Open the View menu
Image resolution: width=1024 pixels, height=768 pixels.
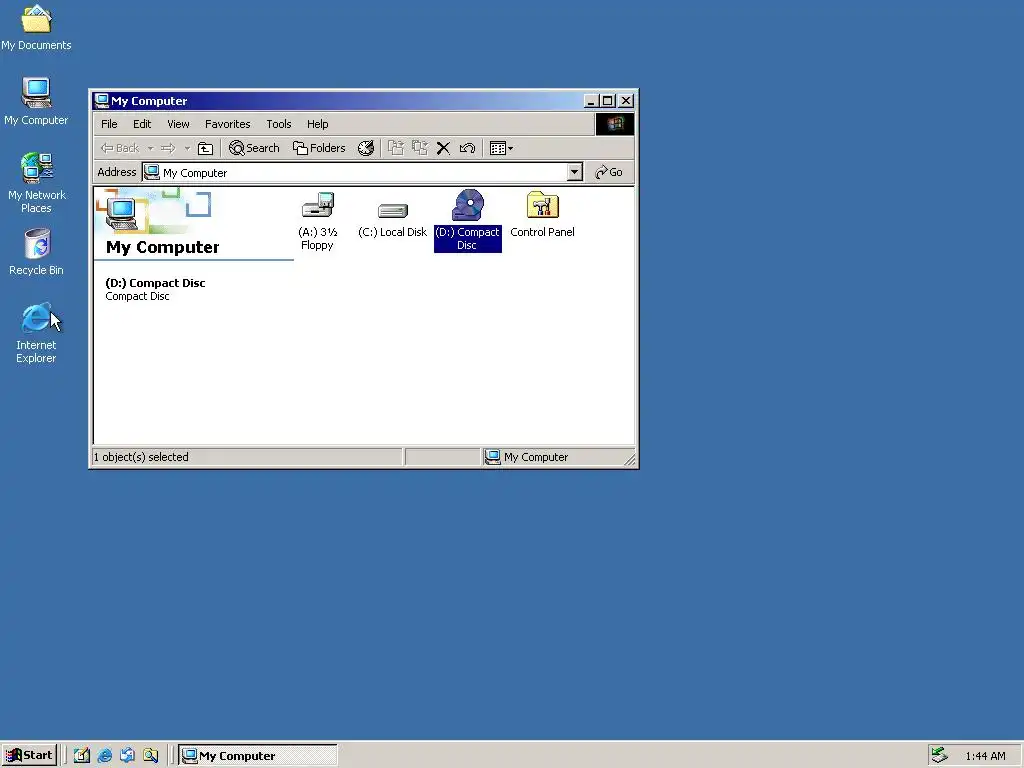[x=178, y=124]
